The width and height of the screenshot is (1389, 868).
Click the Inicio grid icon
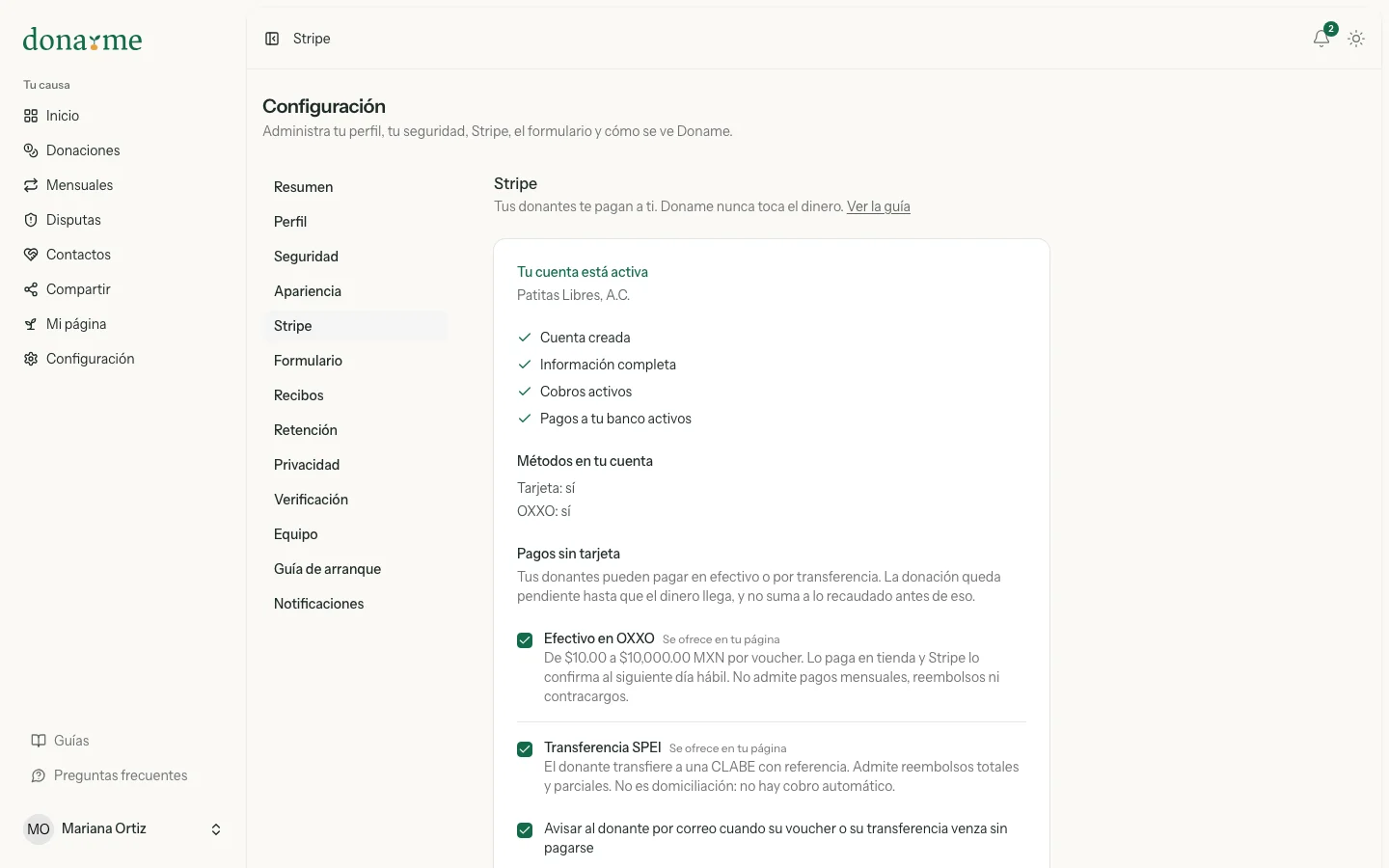(31, 116)
